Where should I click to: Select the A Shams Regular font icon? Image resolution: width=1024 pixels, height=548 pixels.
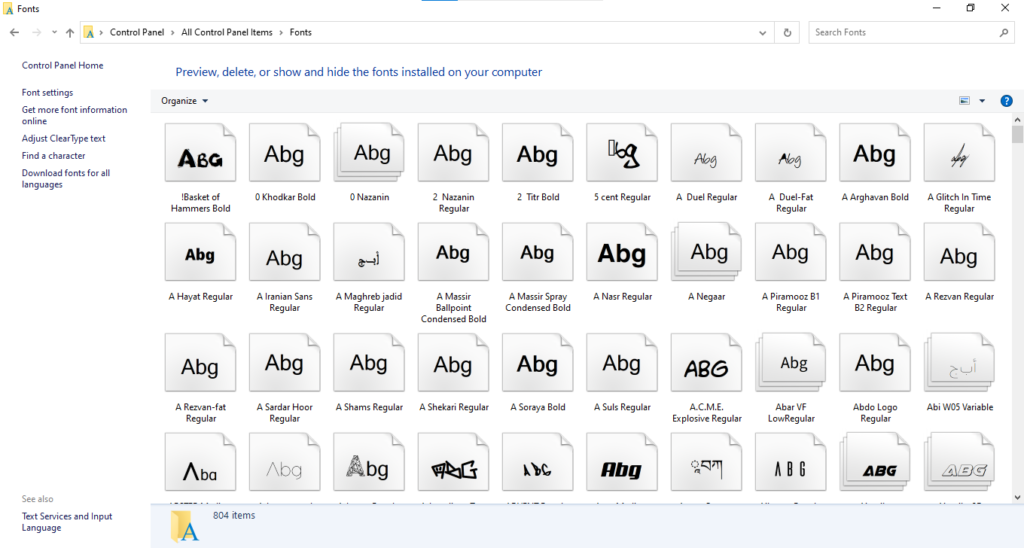368,363
